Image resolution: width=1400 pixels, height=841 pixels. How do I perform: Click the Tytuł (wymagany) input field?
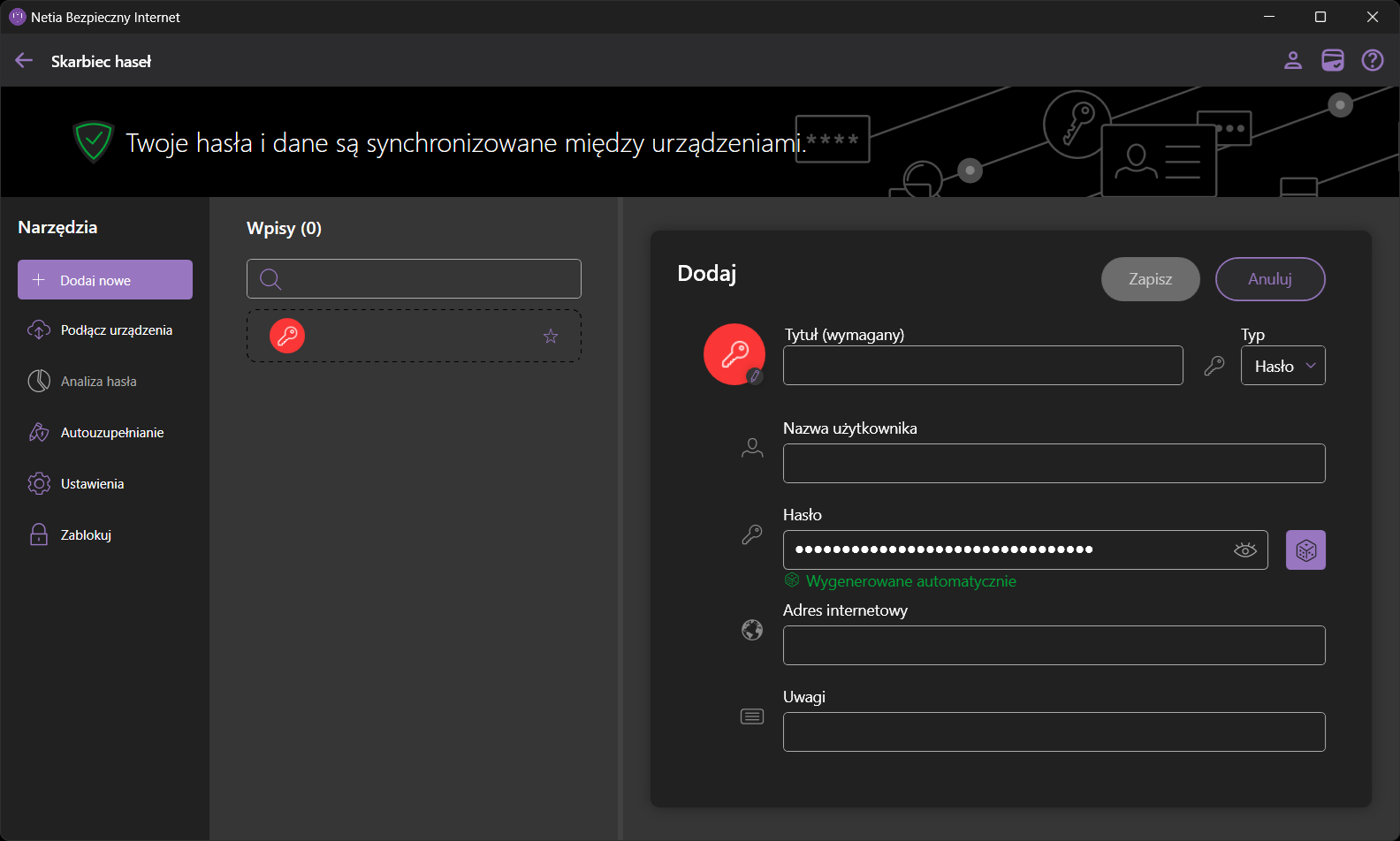point(982,366)
